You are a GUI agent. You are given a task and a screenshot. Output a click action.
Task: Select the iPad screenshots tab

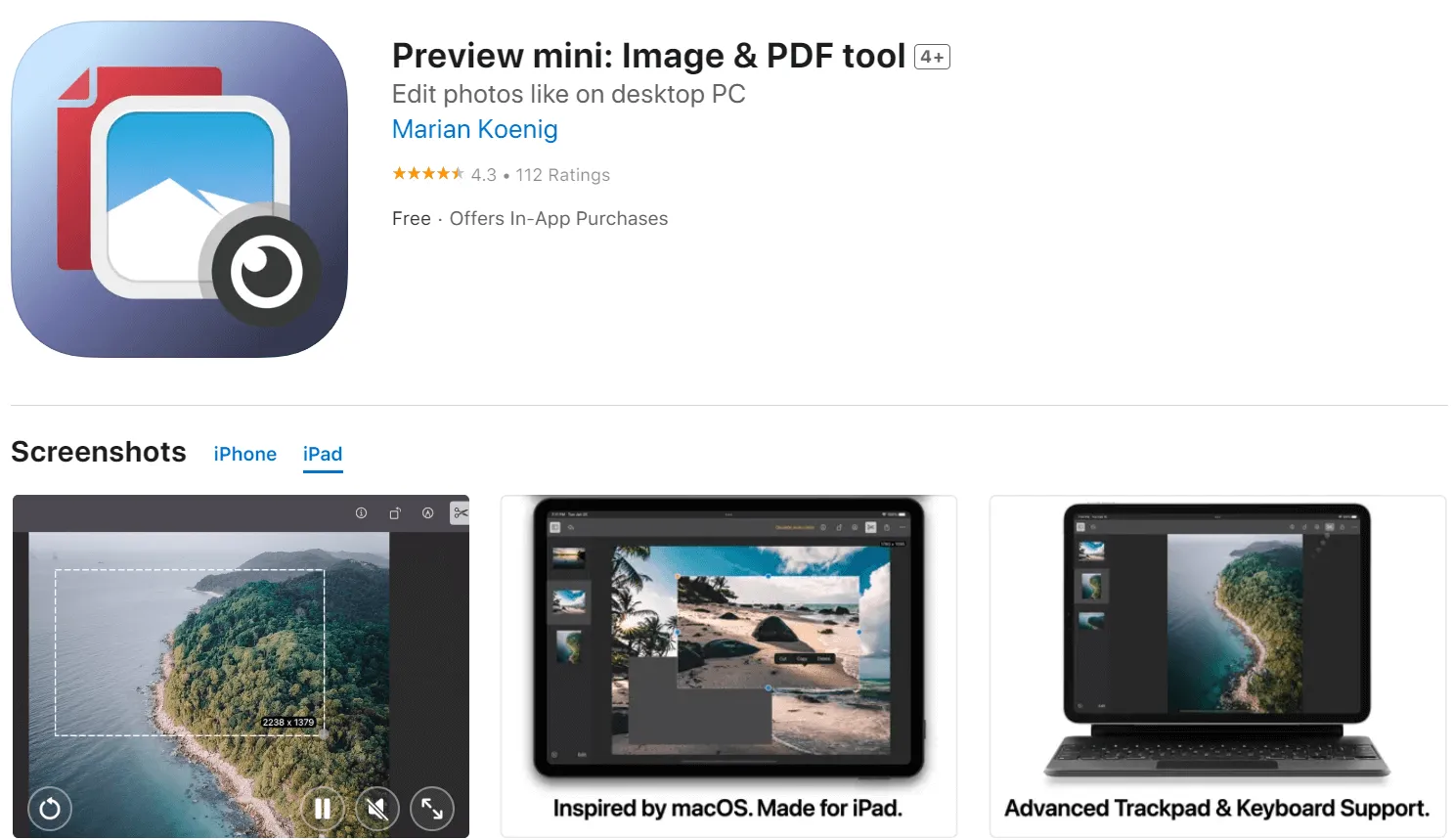[x=323, y=454]
